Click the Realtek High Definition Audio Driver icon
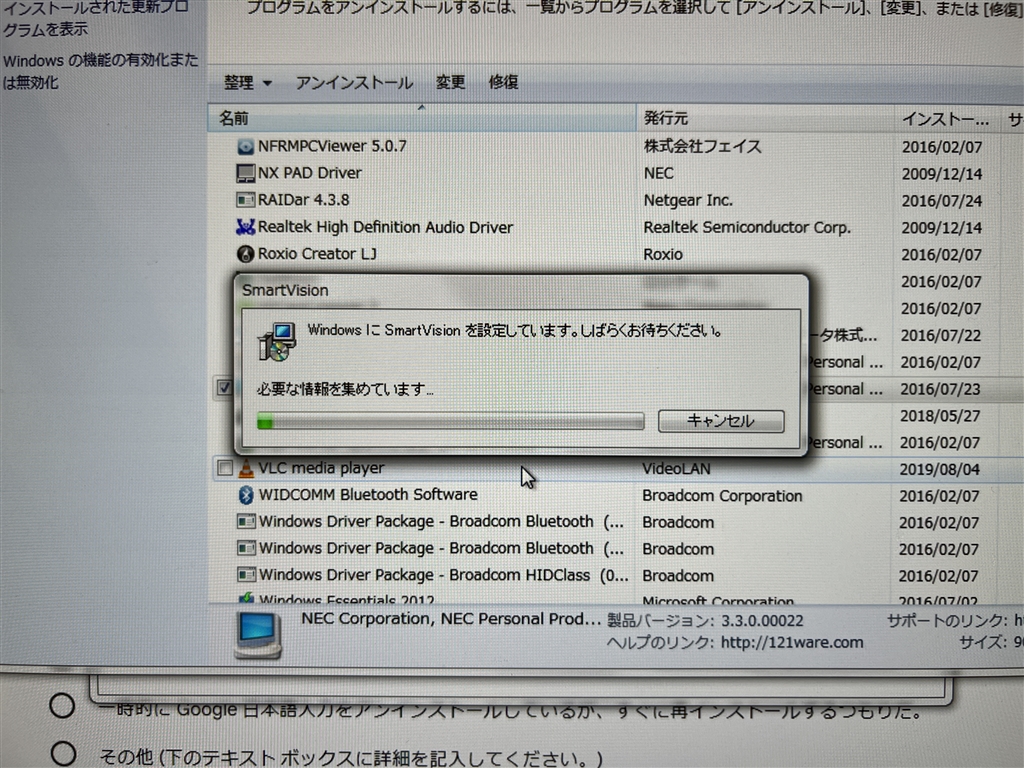1024x768 pixels. click(x=245, y=227)
